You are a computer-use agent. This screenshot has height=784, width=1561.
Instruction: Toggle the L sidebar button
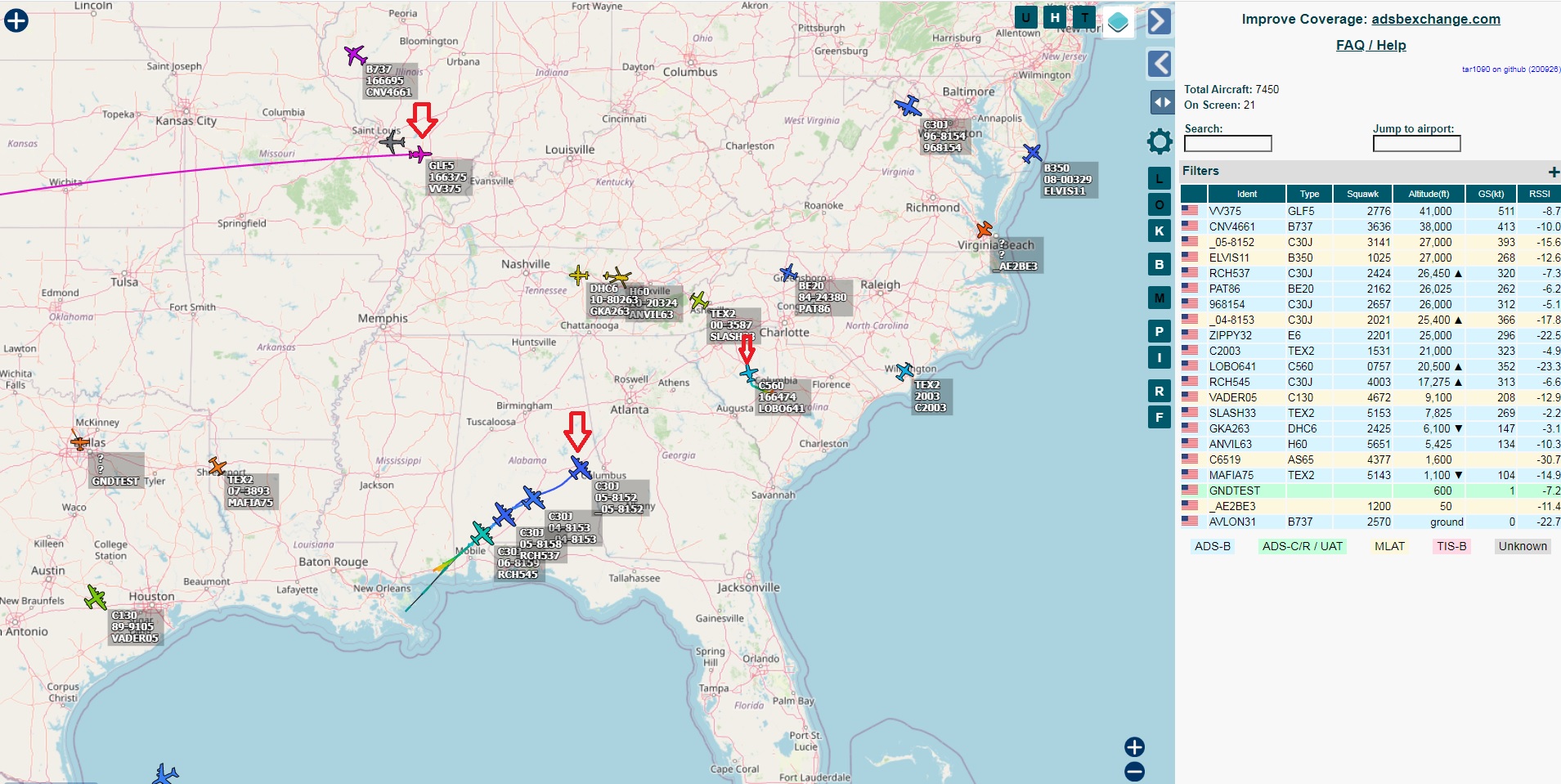click(1159, 178)
